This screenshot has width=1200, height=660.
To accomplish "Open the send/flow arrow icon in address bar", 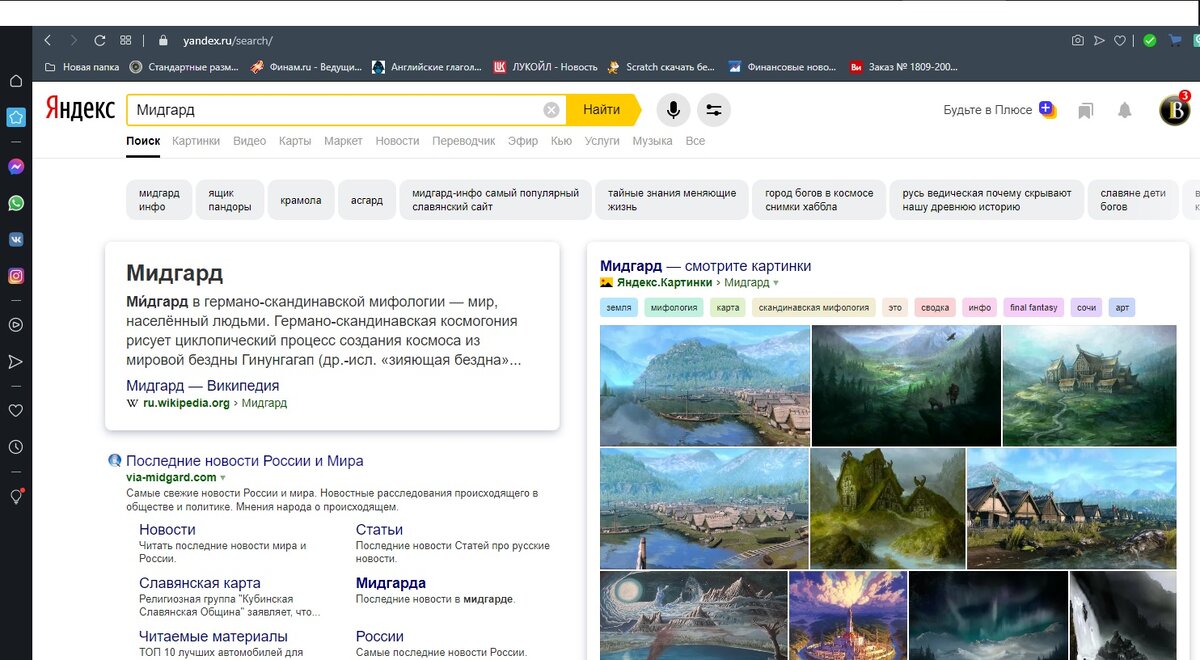I will 1099,41.
